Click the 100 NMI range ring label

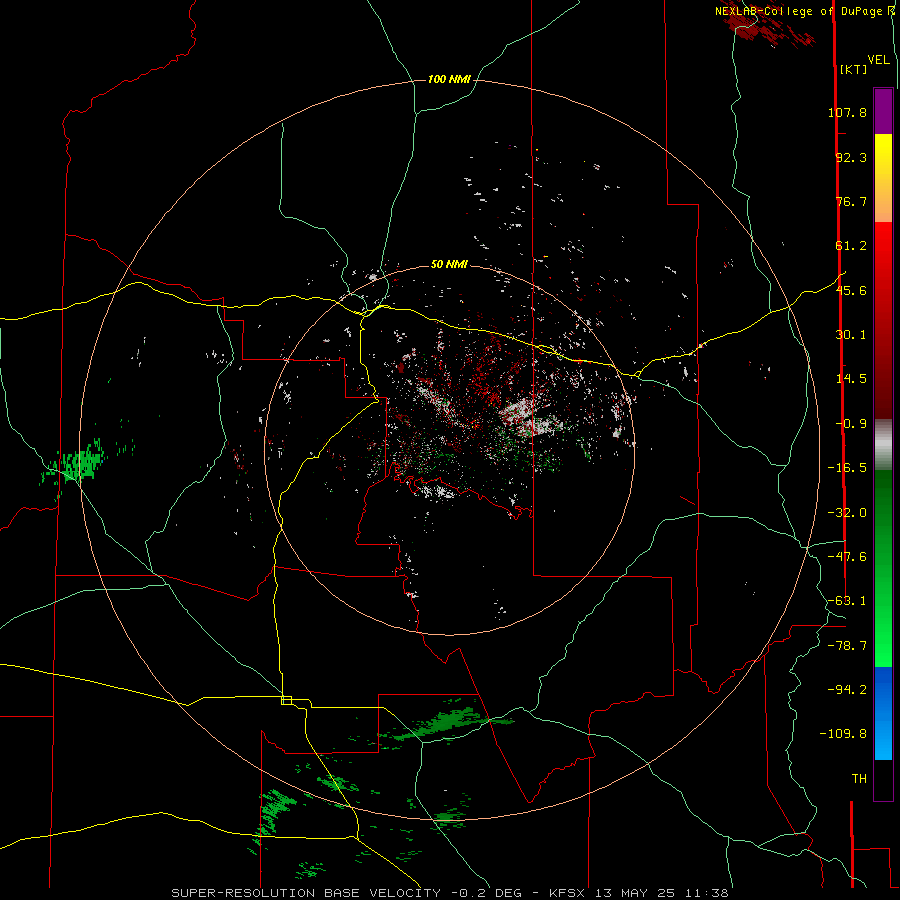[x=449, y=79]
